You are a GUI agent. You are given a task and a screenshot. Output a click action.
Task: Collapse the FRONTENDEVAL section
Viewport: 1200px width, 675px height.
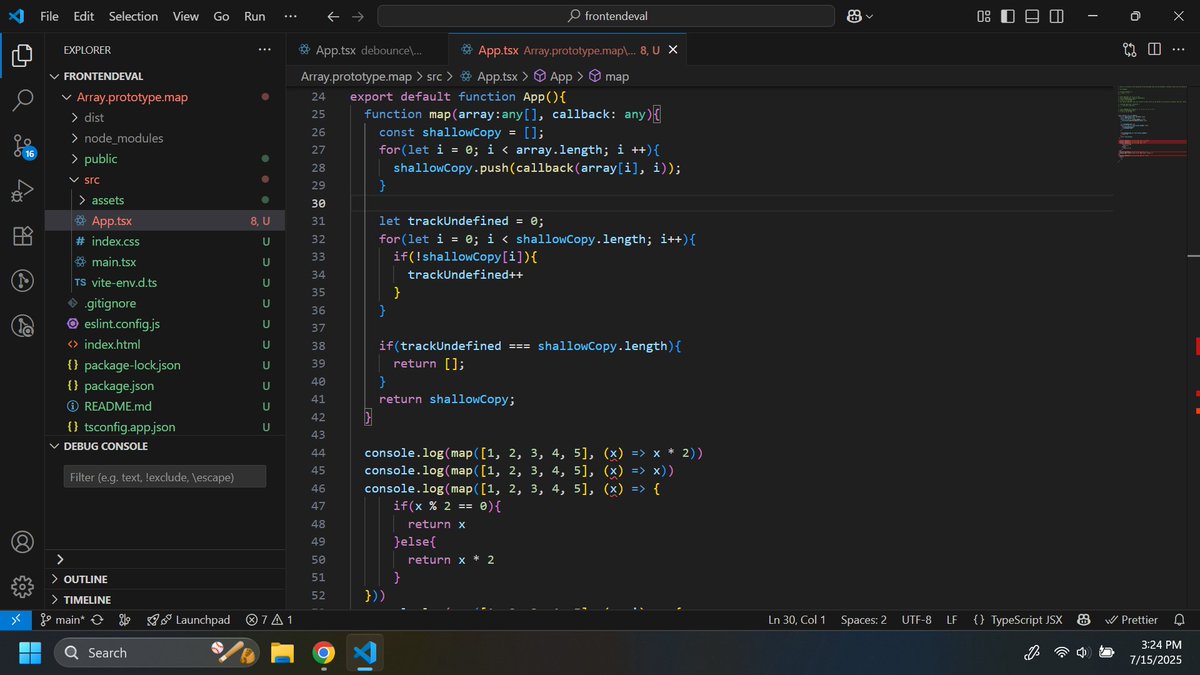(x=56, y=76)
